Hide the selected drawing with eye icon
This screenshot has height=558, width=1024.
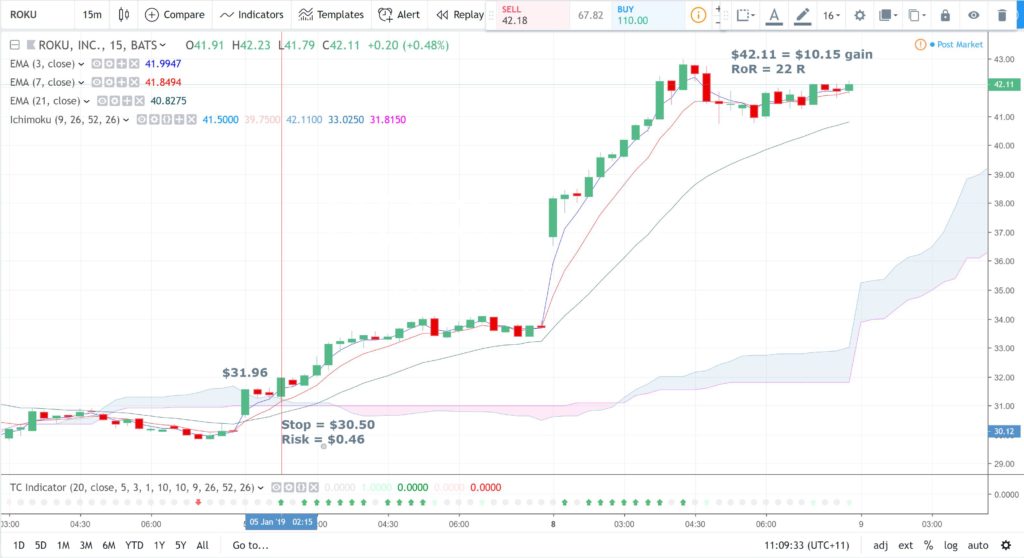(974, 15)
